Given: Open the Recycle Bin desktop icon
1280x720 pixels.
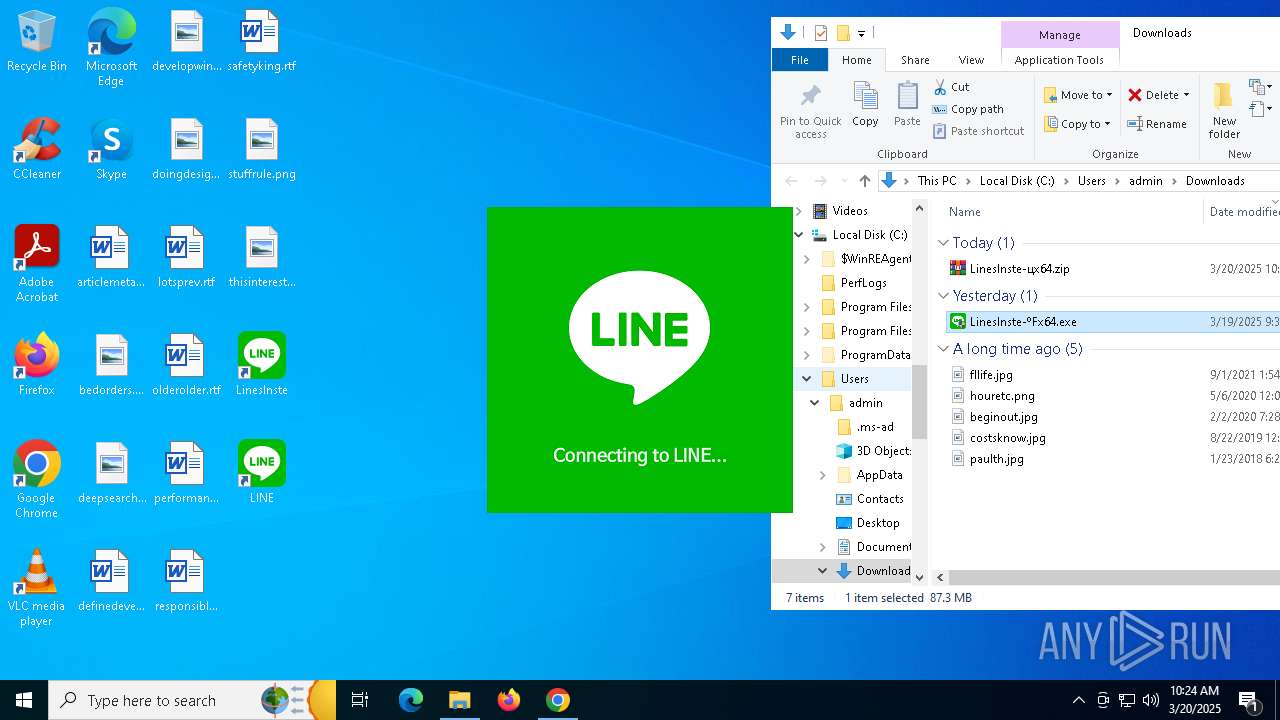Looking at the screenshot, I should tap(37, 42).
